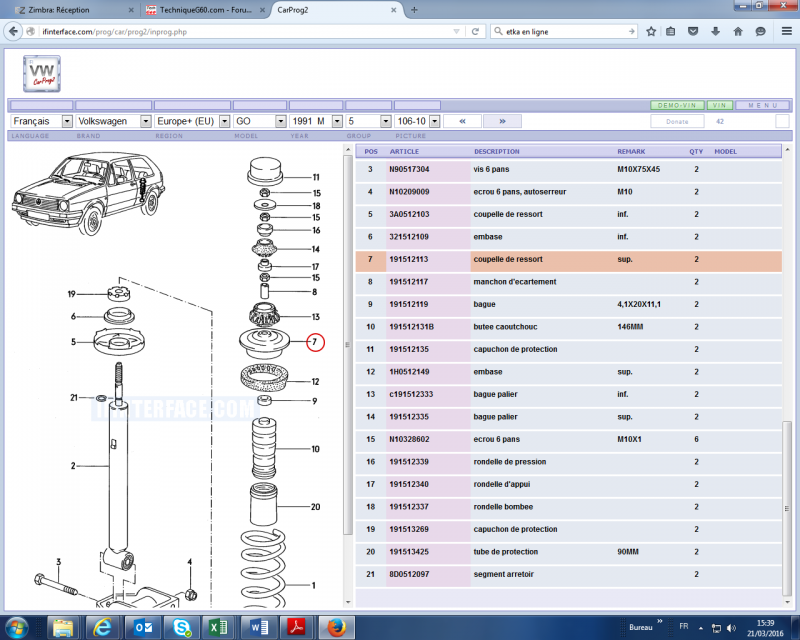Open the bookmarks list clipboard icon
This screenshot has height=640, width=800.
(671, 32)
